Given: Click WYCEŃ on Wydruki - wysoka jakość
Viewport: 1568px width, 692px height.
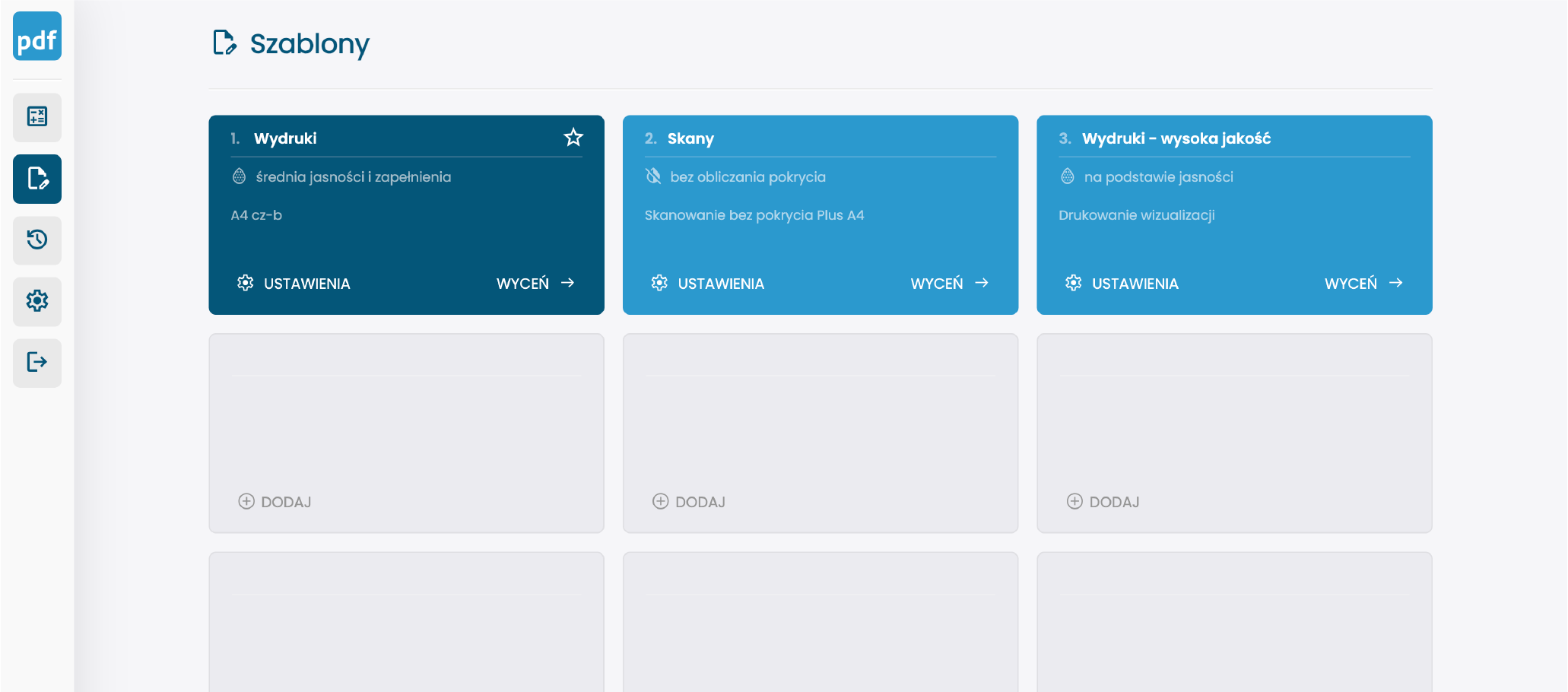Looking at the screenshot, I should coord(1363,284).
